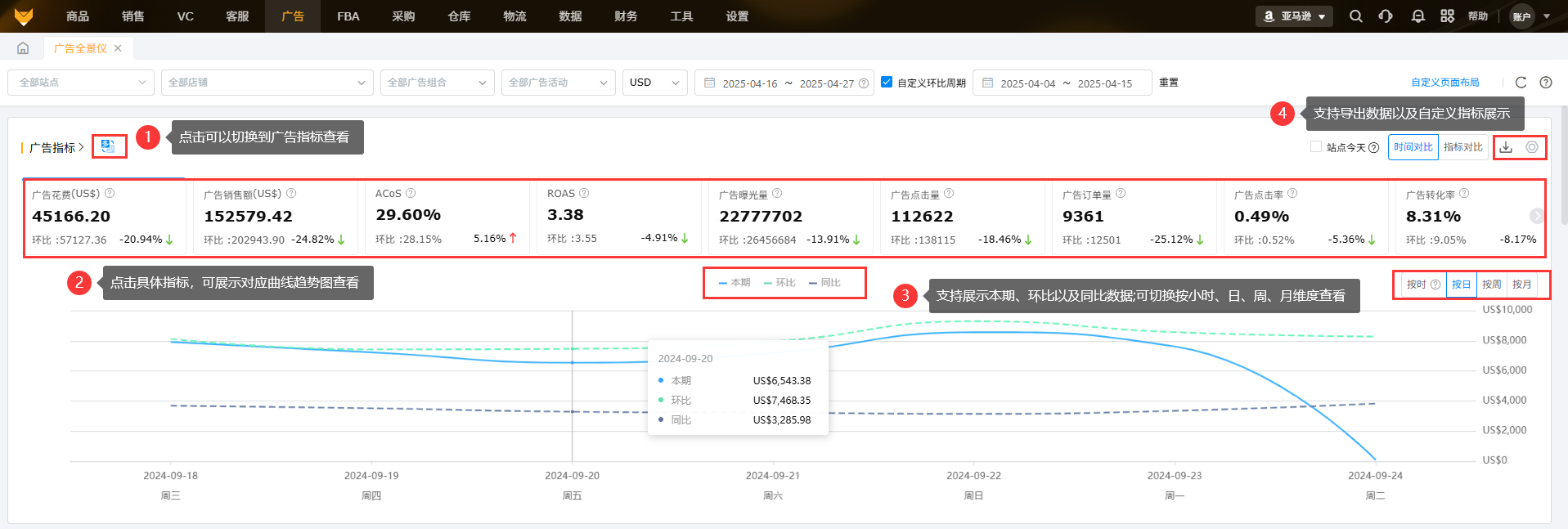Viewport: 1568px width, 529px height.
Task: Toggle 本期 legend series
Action: (735, 283)
